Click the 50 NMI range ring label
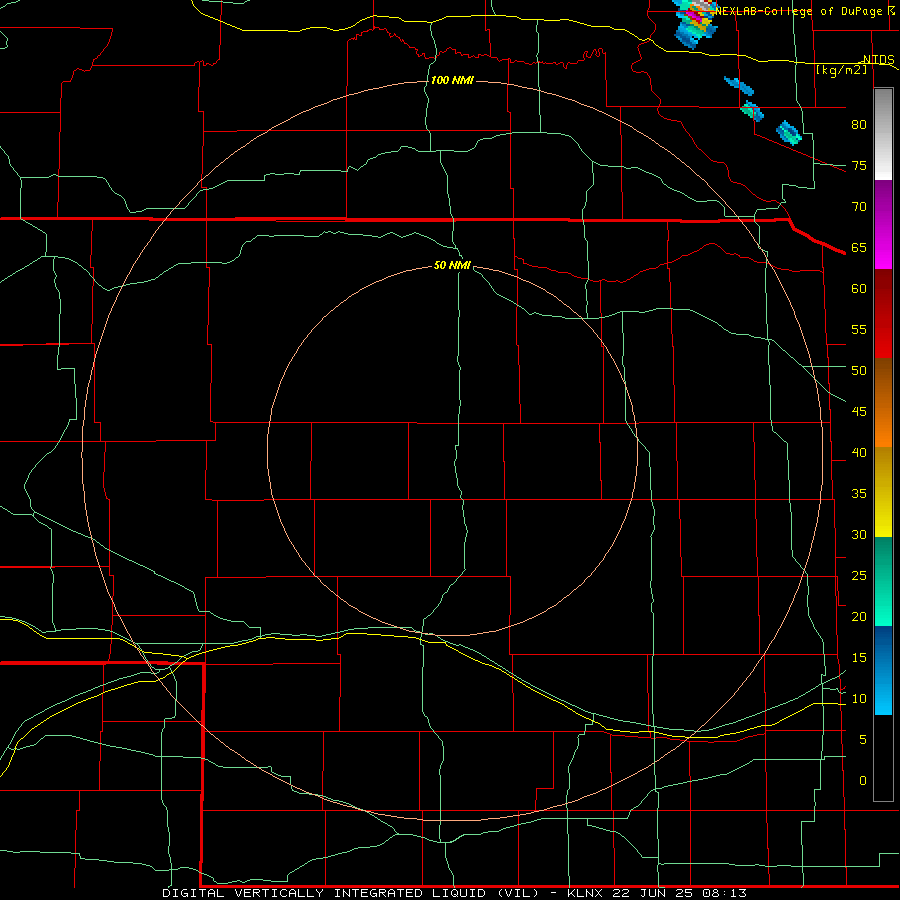This screenshot has height=900, width=900. 452,265
